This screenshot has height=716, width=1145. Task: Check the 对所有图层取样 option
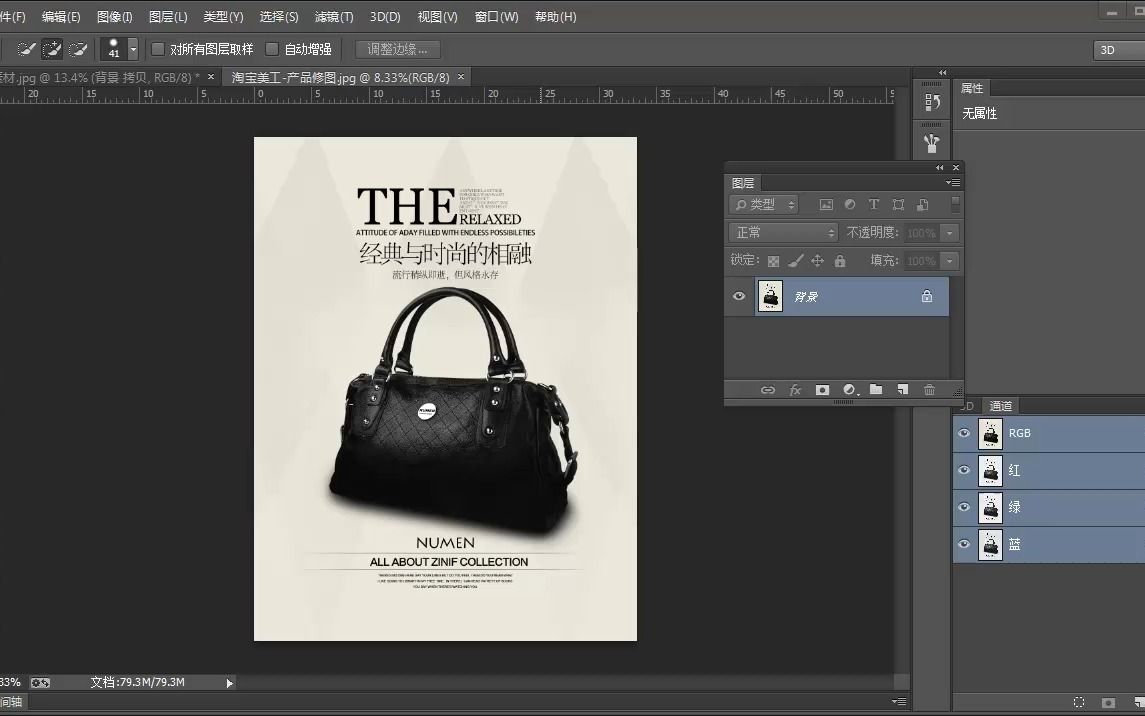(x=157, y=48)
